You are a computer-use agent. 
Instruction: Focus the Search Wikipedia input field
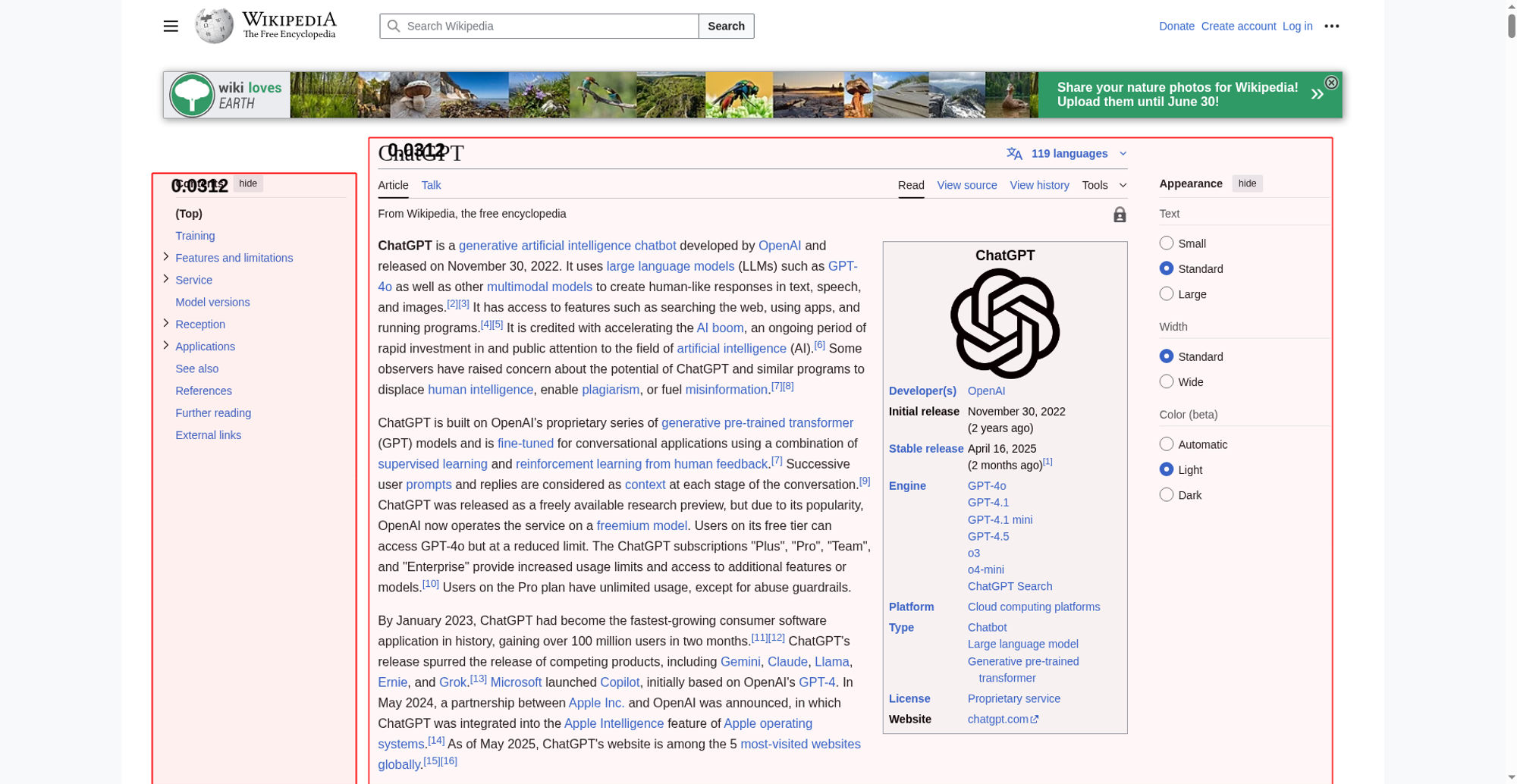point(539,26)
